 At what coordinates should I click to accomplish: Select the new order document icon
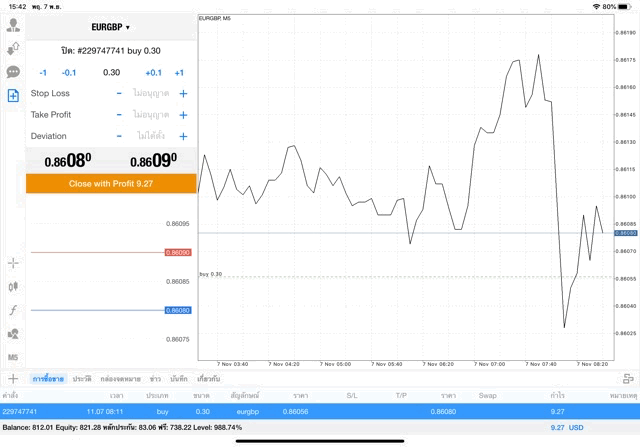tap(13, 95)
